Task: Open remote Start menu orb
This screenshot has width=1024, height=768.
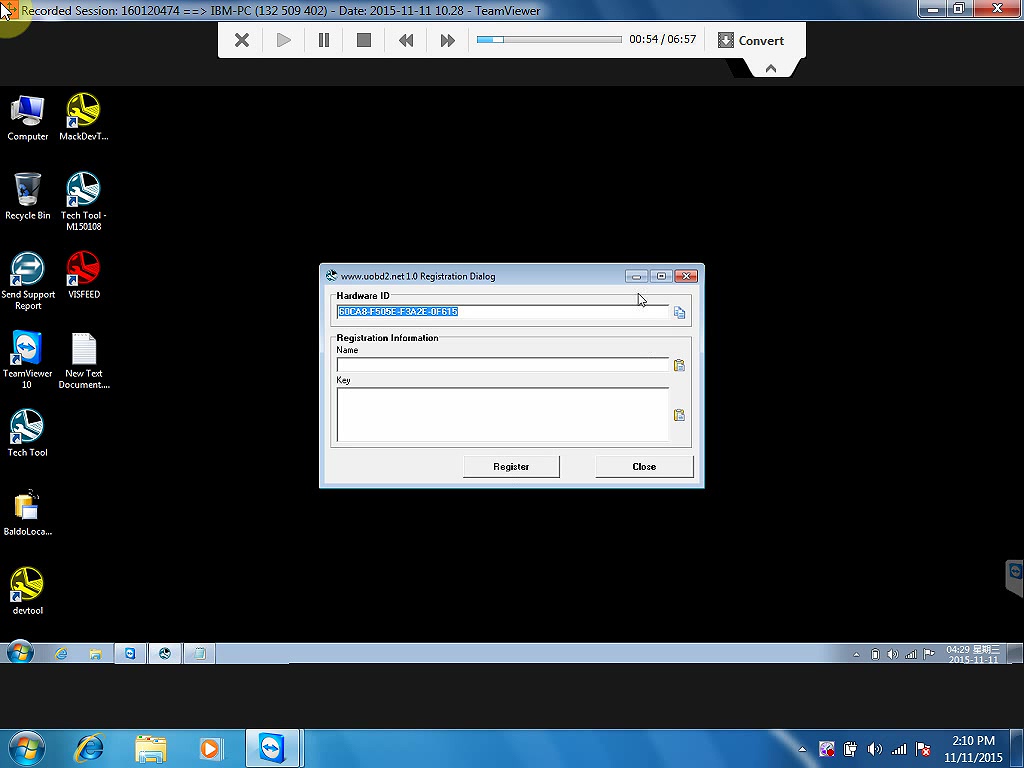Action: click(19, 653)
